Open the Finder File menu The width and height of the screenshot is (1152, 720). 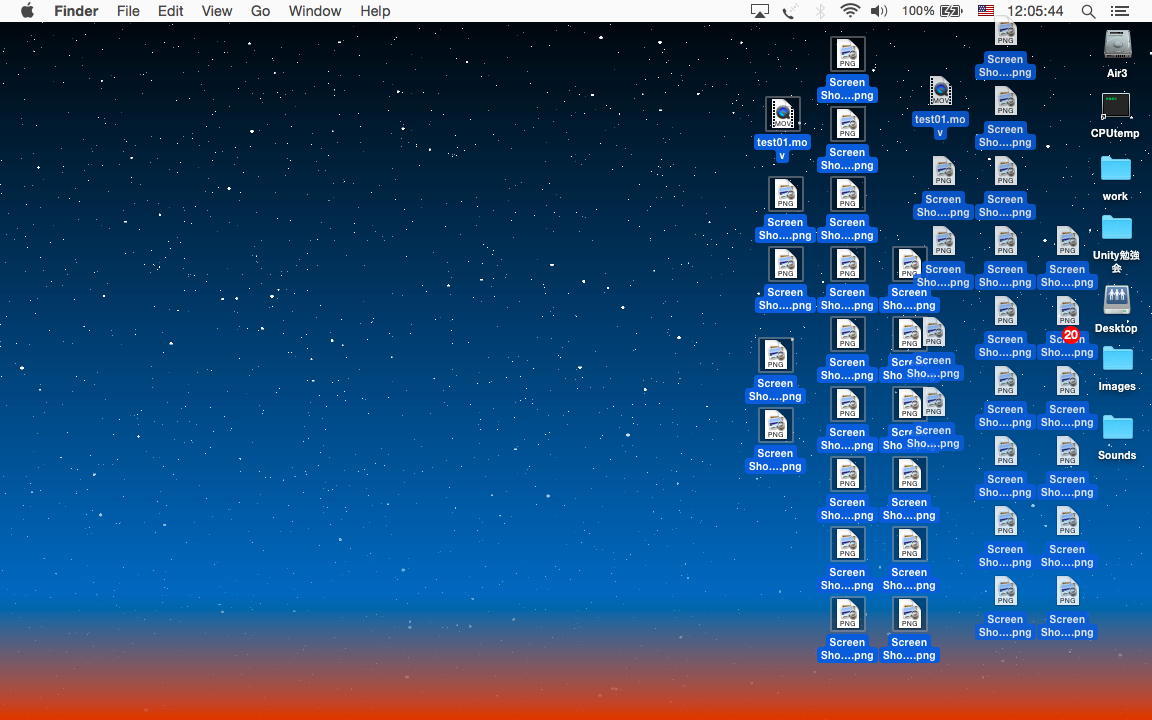[x=128, y=11]
